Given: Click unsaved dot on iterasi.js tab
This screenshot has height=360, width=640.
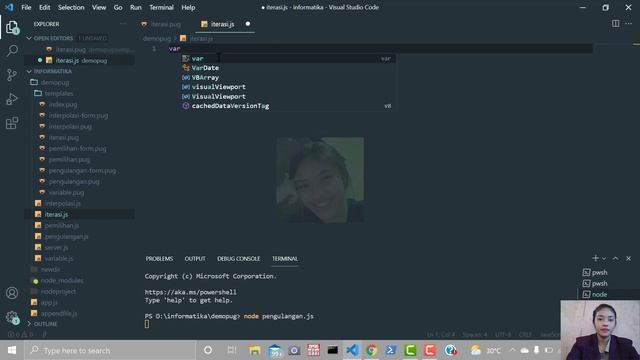Looking at the screenshot, I should pos(248,24).
